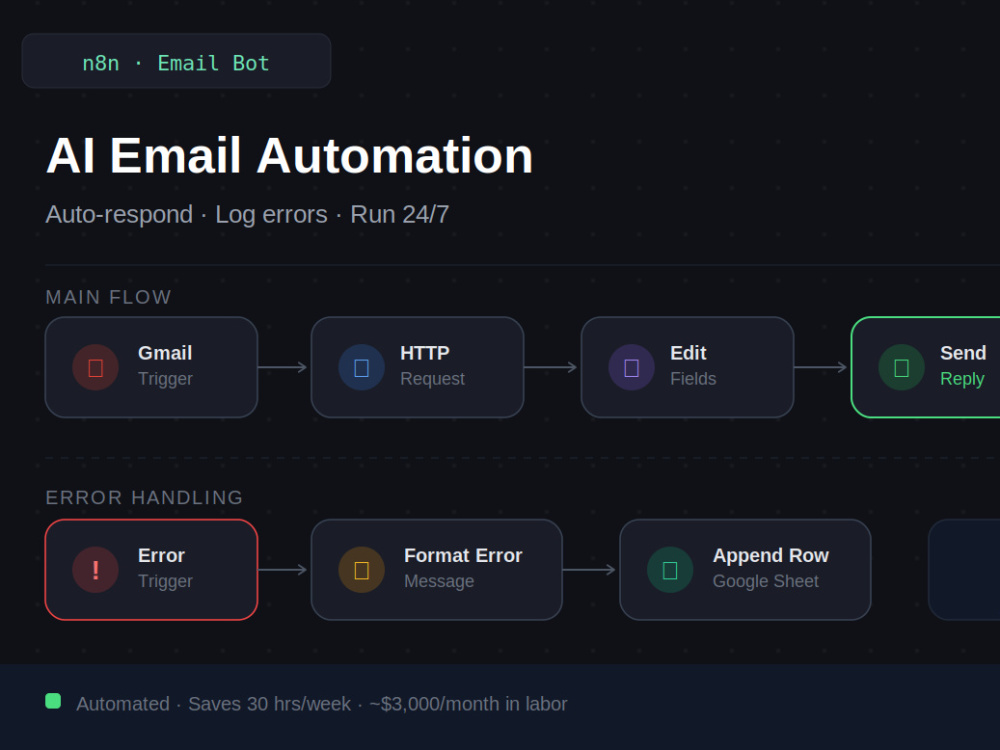Select the Format Error Message node
The height and width of the screenshot is (750, 1000).
(437, 570)
